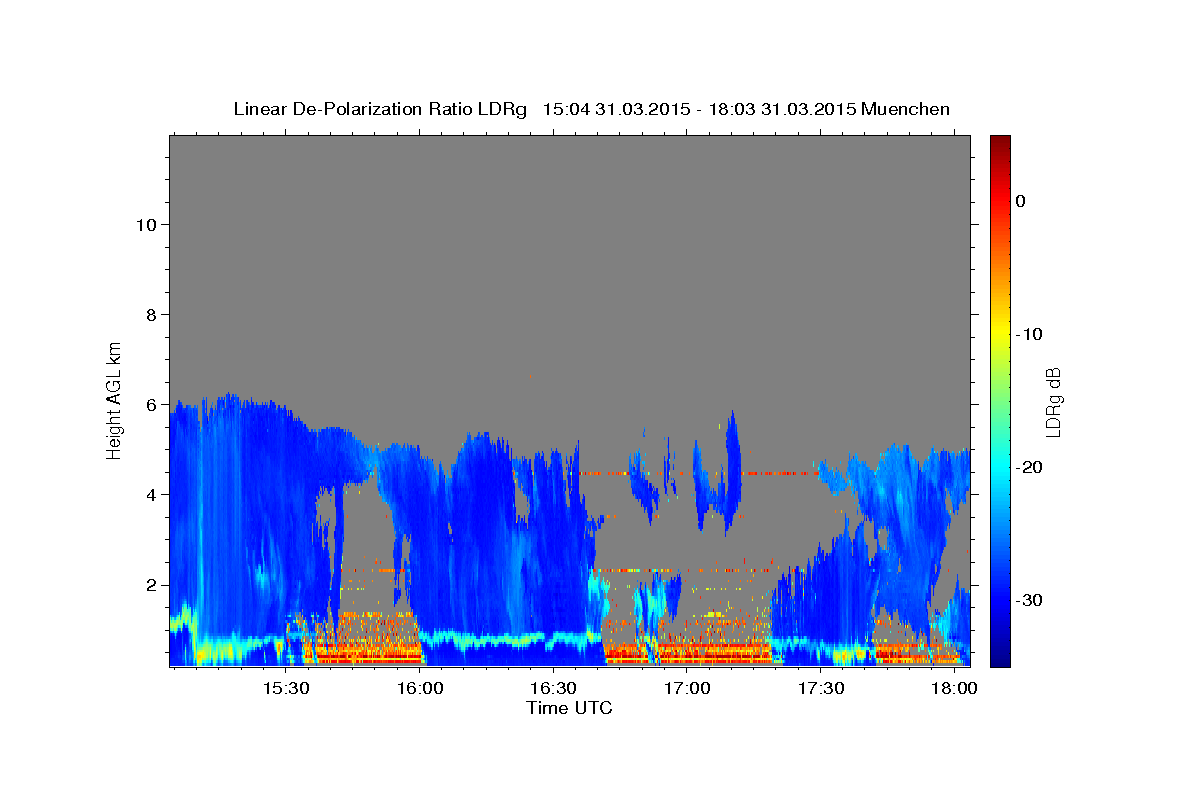Click the colorbar value 0 label
1200x800 pixels.
pos(1021,201)
